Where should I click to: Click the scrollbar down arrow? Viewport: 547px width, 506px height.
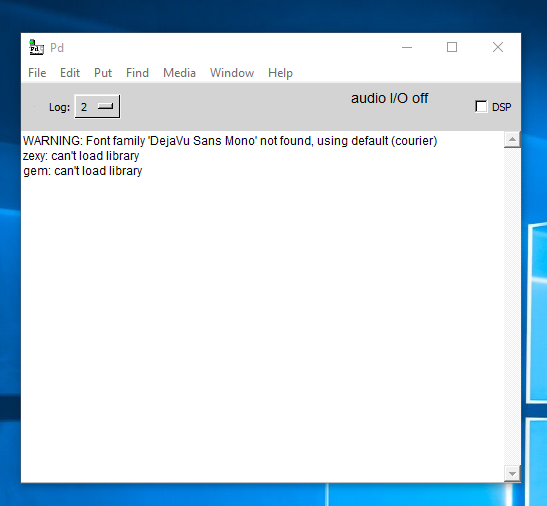512,474
